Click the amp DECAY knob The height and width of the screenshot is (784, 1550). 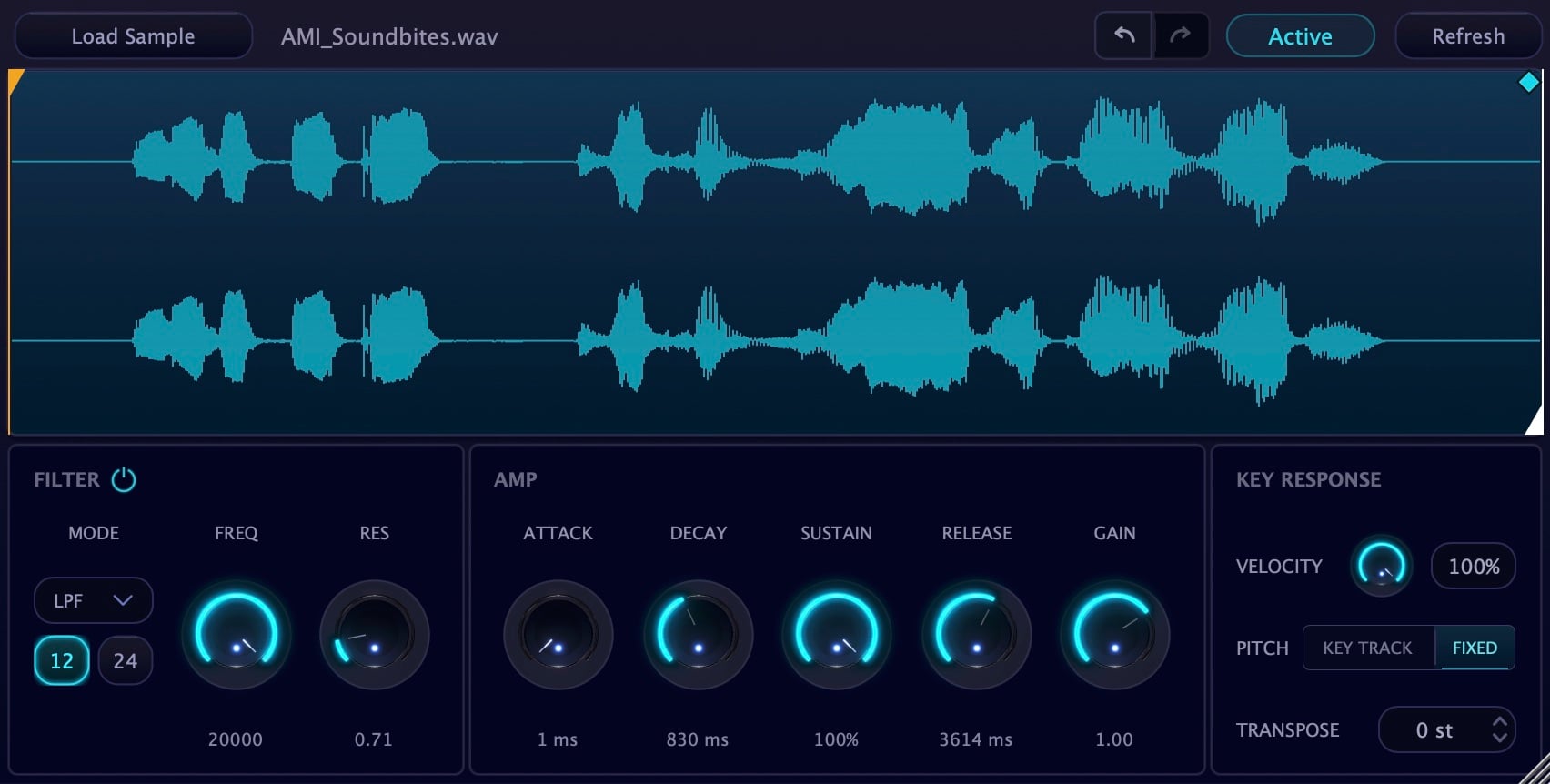698,634
